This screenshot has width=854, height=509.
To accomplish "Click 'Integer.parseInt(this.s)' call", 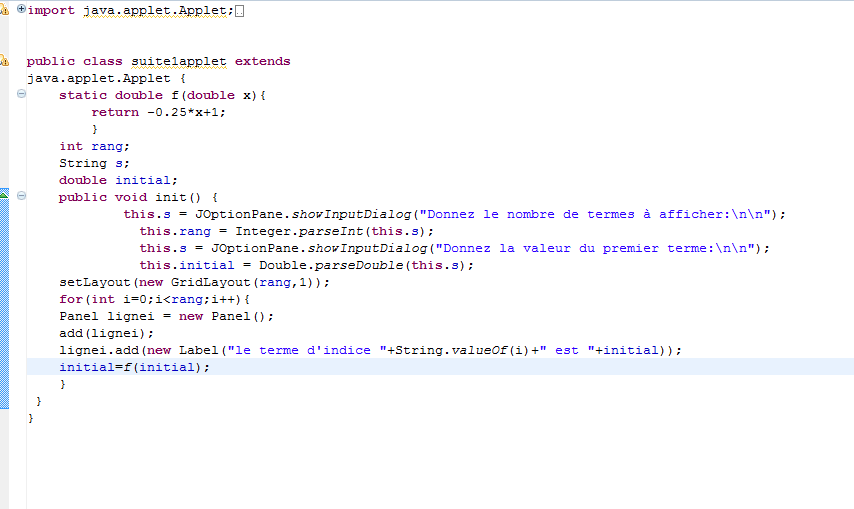I will coord(330,231).
